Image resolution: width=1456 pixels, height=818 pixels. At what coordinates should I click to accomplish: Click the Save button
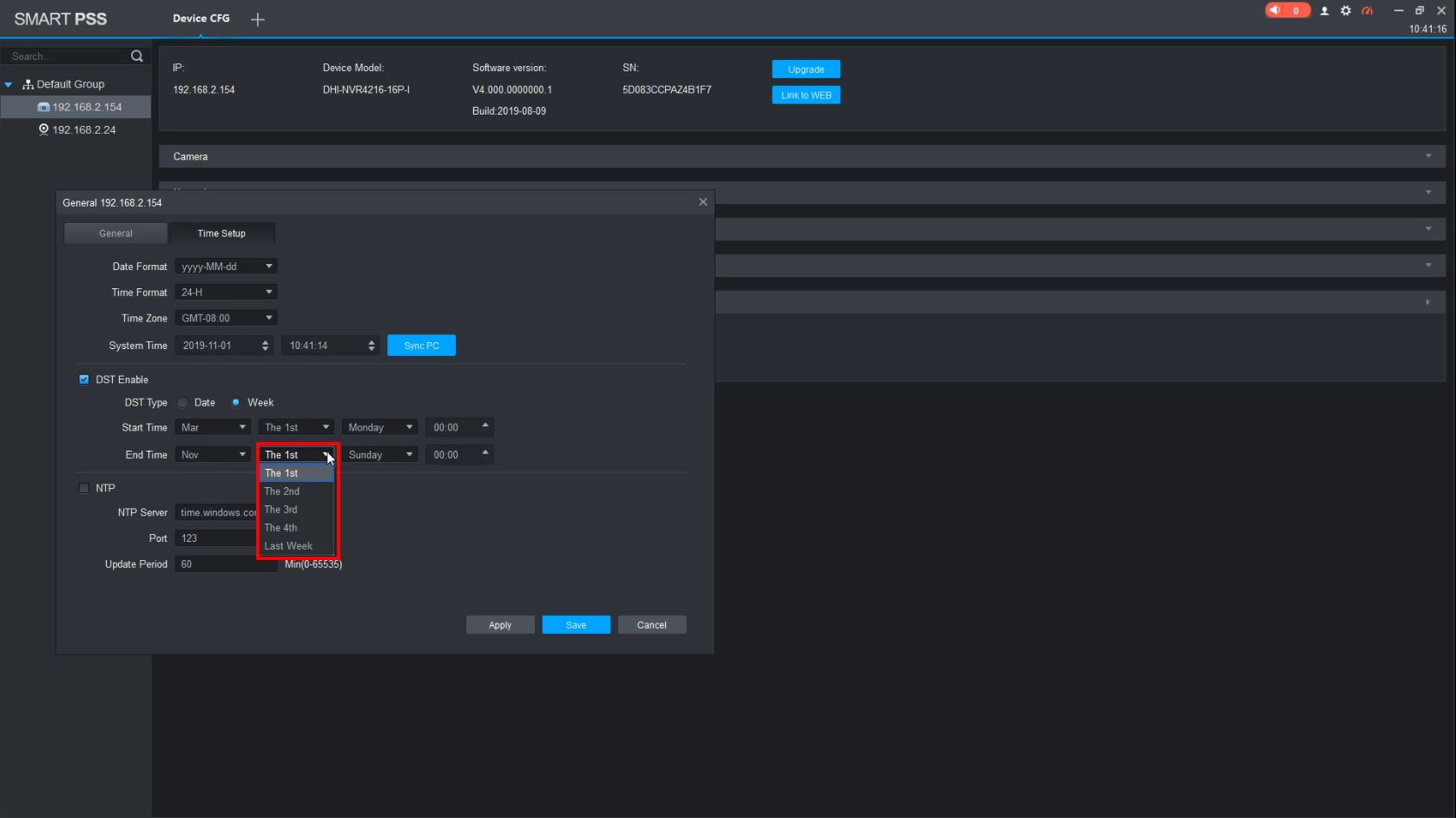[x=576, y=625]
